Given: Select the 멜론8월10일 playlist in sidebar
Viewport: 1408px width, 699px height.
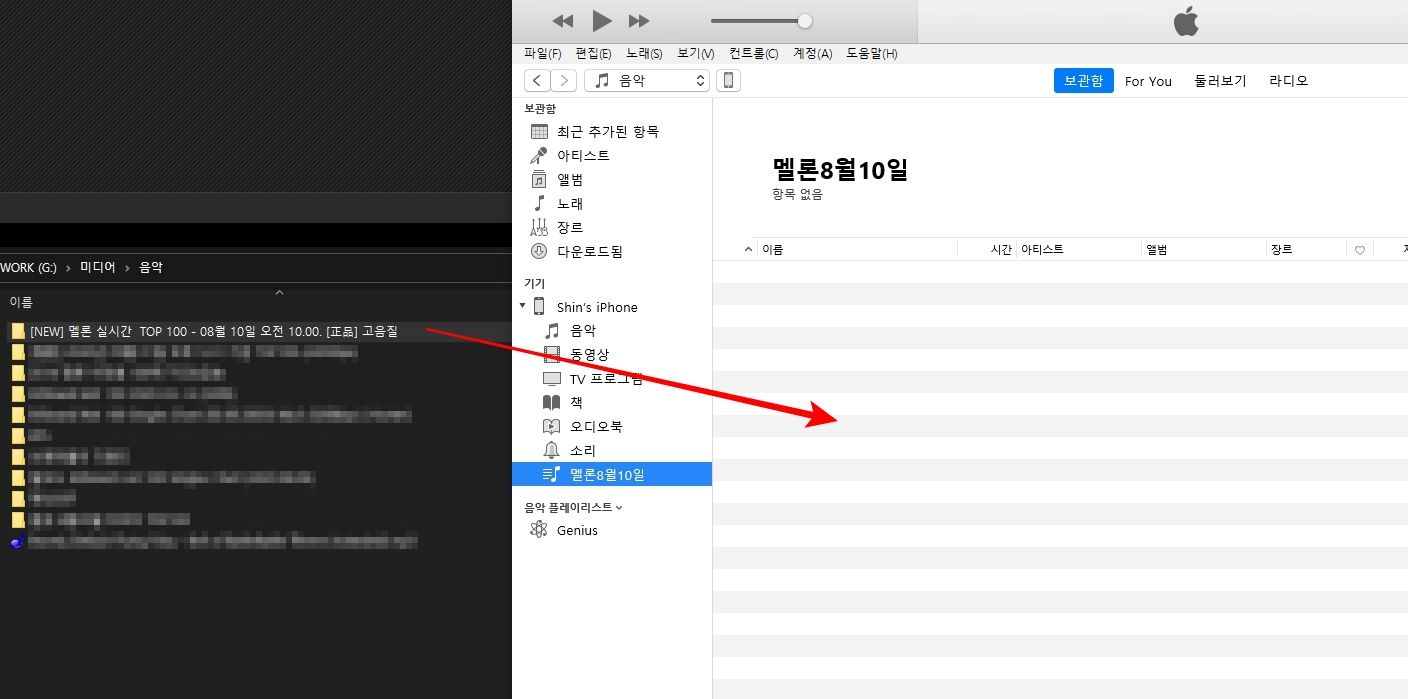Looking at the screenshot, I should pyautogui.click(x=612, y=474).
